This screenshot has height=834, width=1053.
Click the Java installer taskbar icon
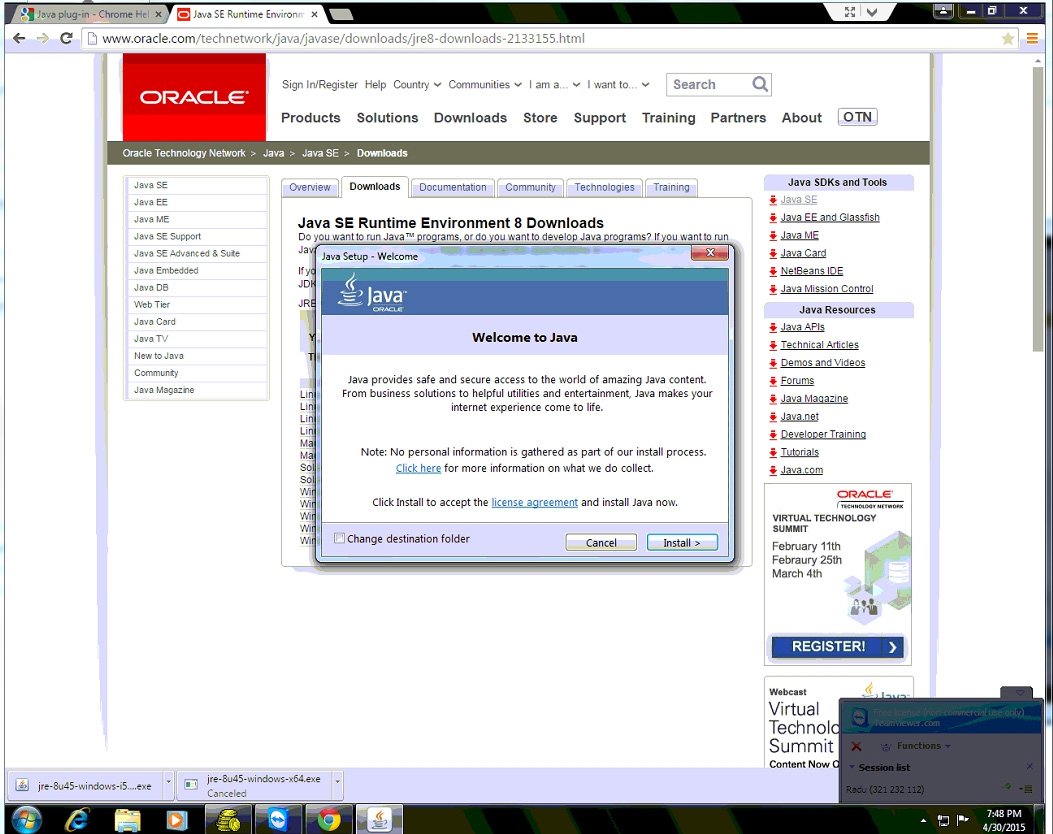point(379,819)
